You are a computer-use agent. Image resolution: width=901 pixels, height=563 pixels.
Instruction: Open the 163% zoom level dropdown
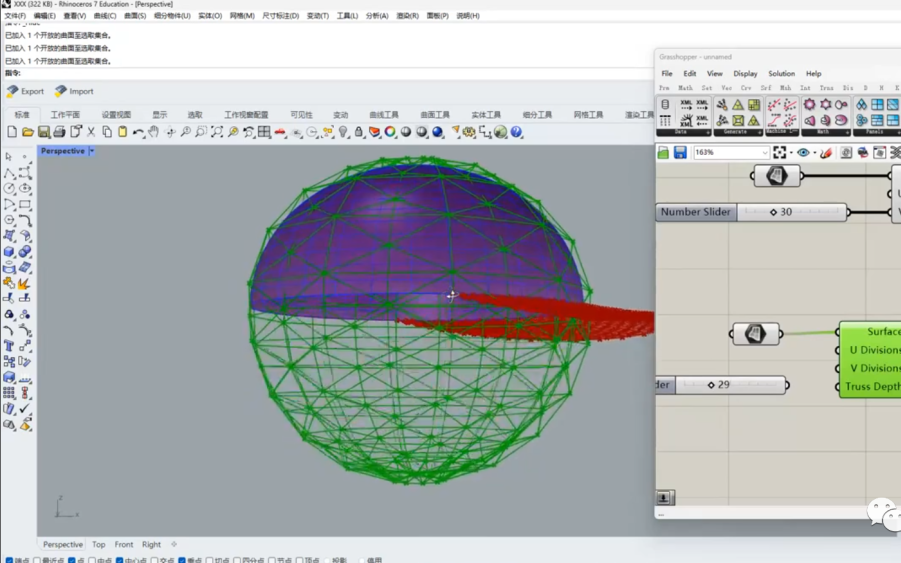point(764,153)
